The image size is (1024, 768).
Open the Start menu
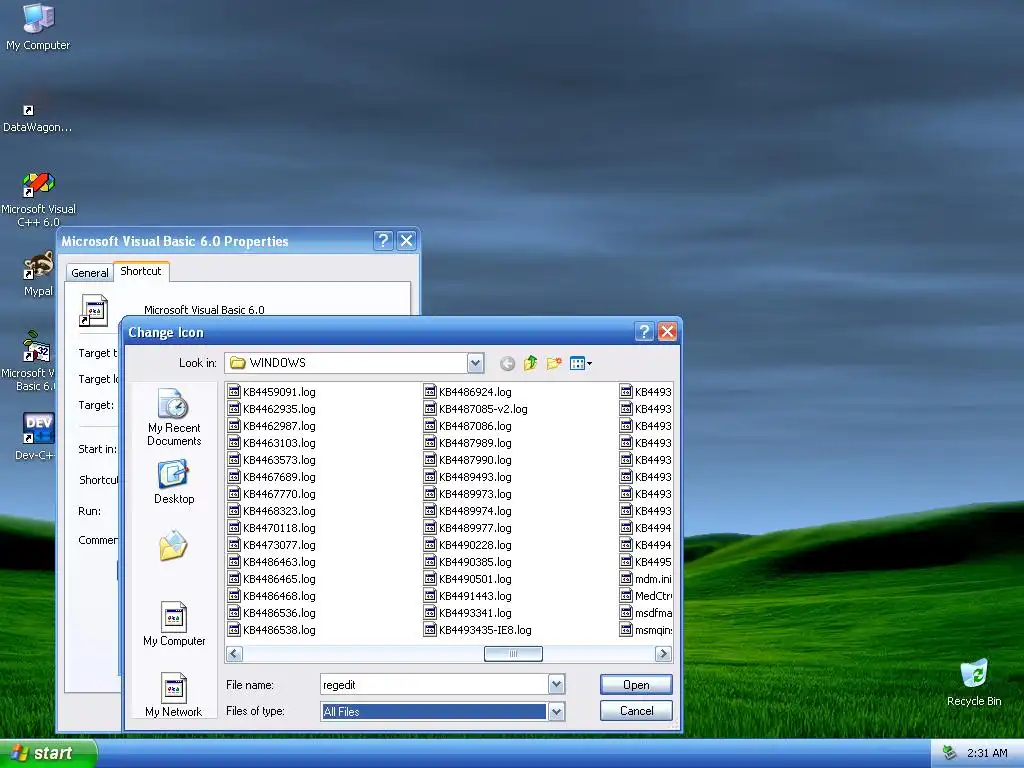click(48, 753)
